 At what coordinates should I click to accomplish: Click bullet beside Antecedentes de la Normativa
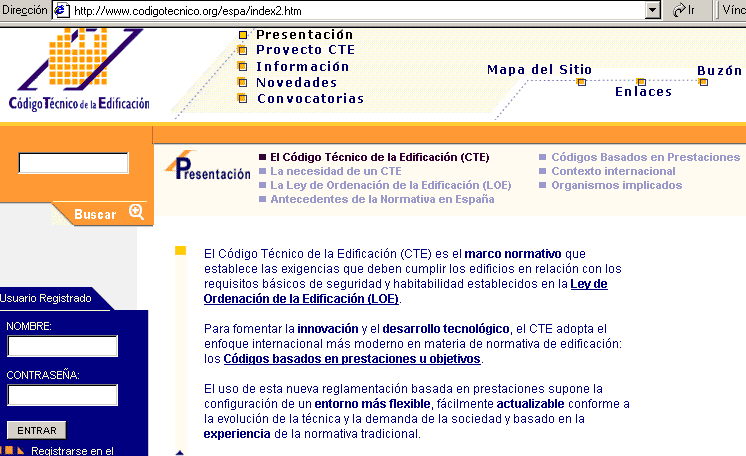point(263,199)
